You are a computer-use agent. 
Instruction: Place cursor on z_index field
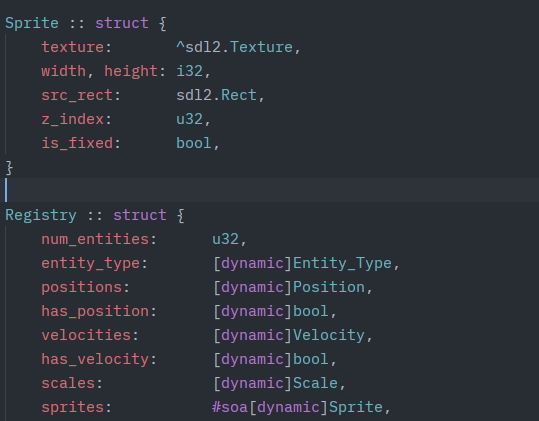point(73,119)
